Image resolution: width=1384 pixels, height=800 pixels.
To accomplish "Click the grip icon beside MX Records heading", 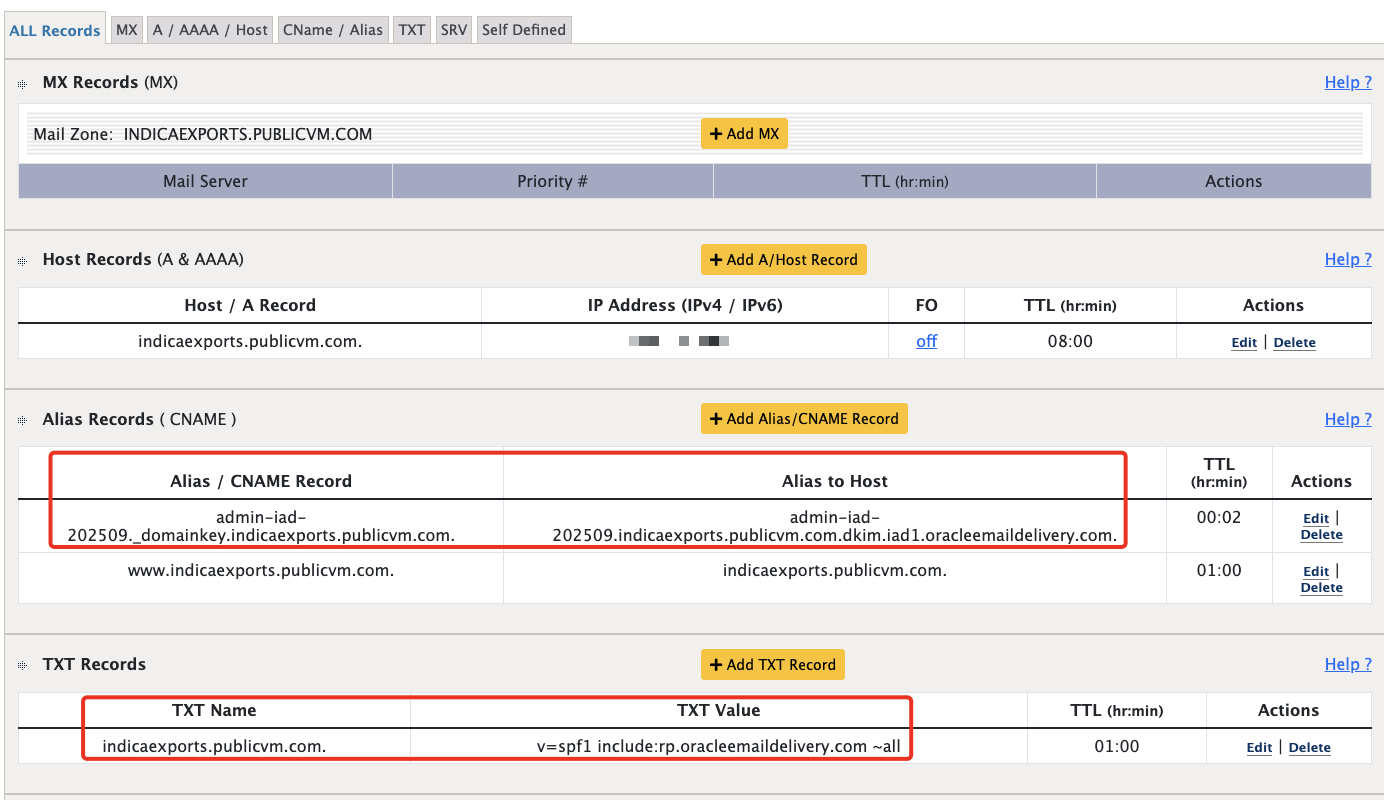I will (x=22, y=83).
